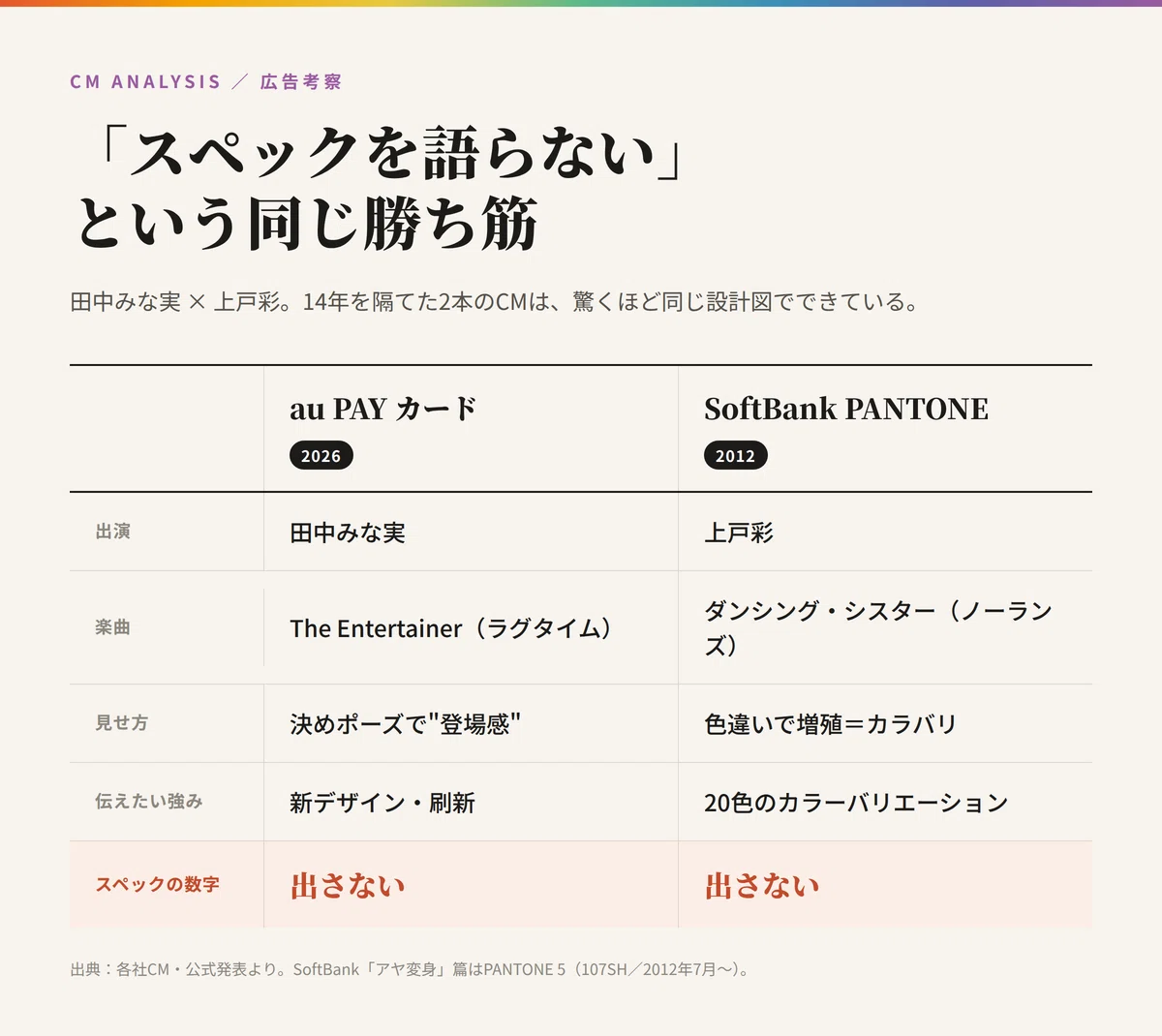Click the '見せ方' row label
Image resolution: width=1162 pixels, height=1036 pixels.
122,723
